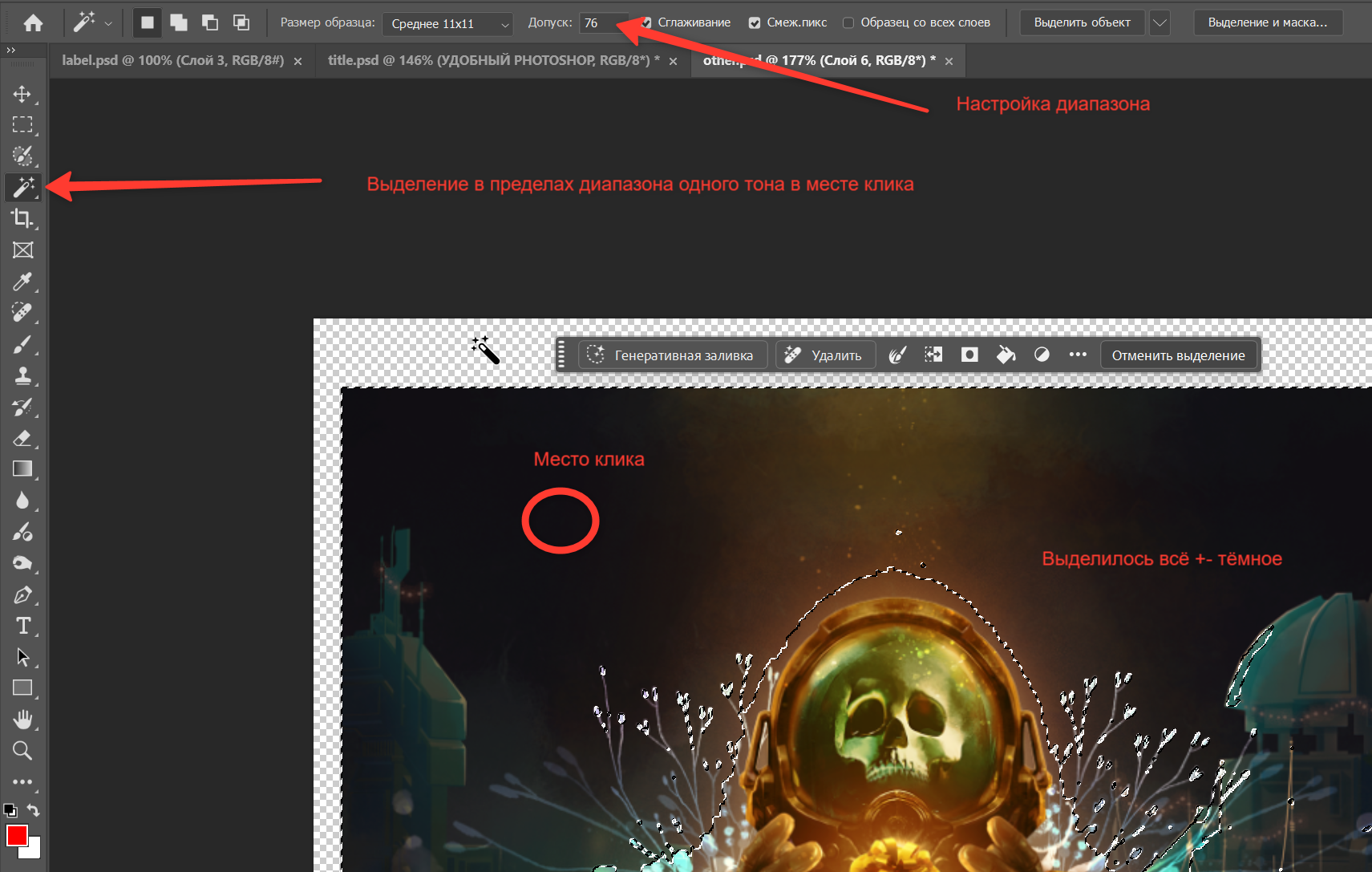1372x872 pixels.
Task: Select the Crop tool
Action: [x=22, y=218]
